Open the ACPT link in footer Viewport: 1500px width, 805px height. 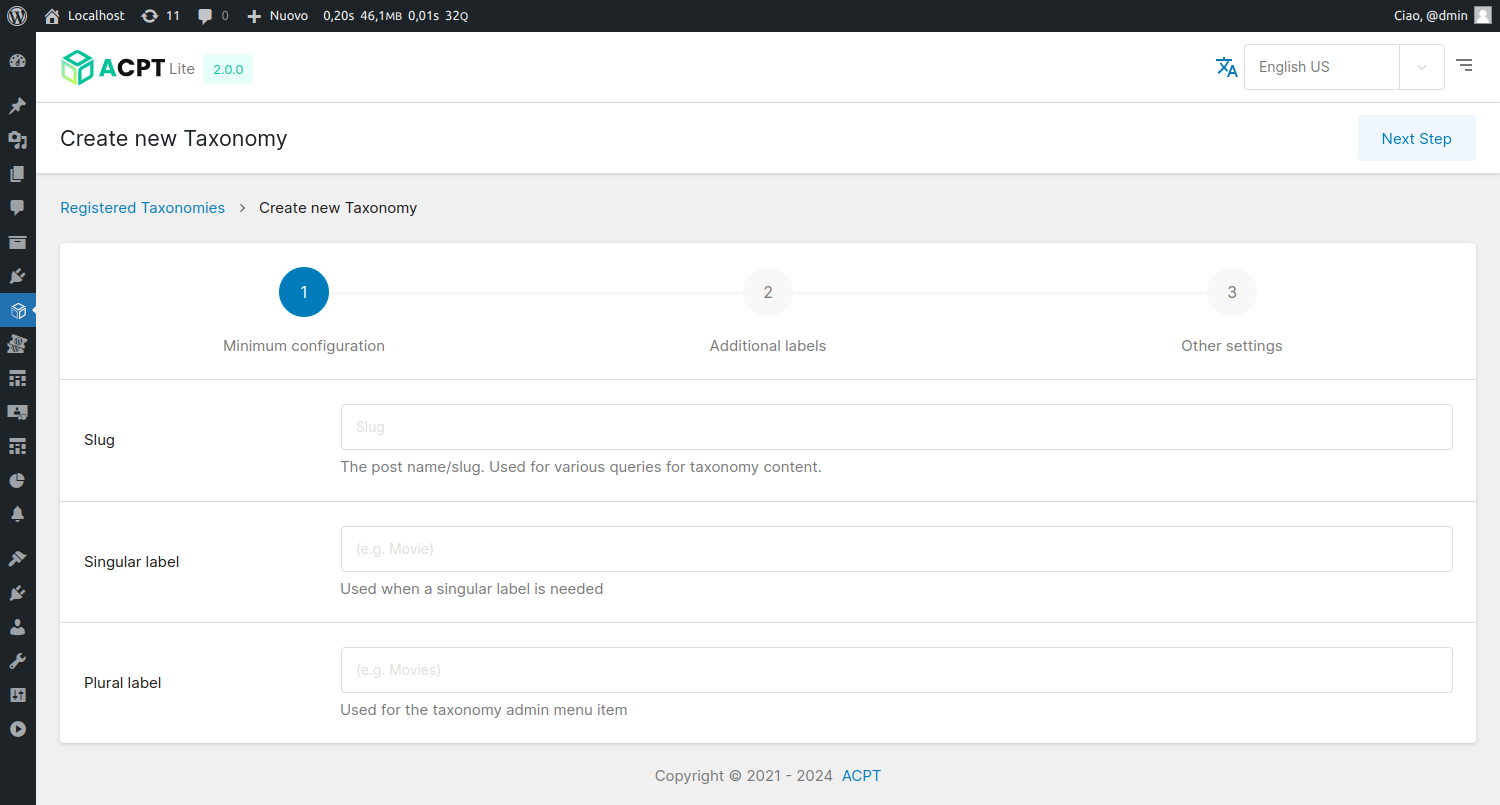(861, 776)
